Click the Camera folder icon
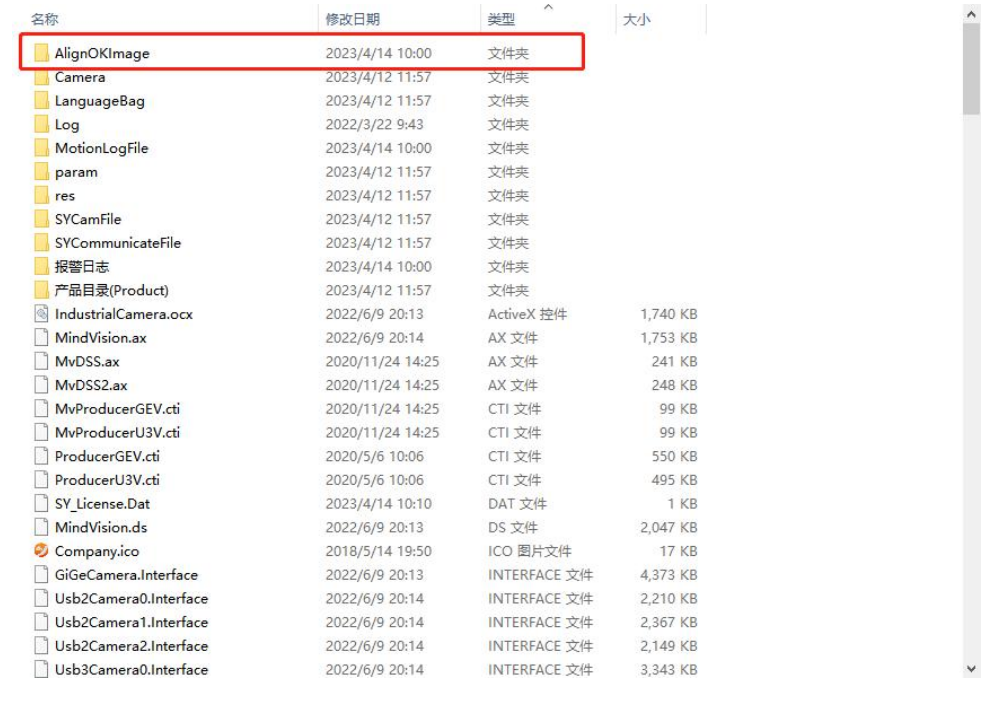Screen dimensions: 1002x704 [41, 77]
